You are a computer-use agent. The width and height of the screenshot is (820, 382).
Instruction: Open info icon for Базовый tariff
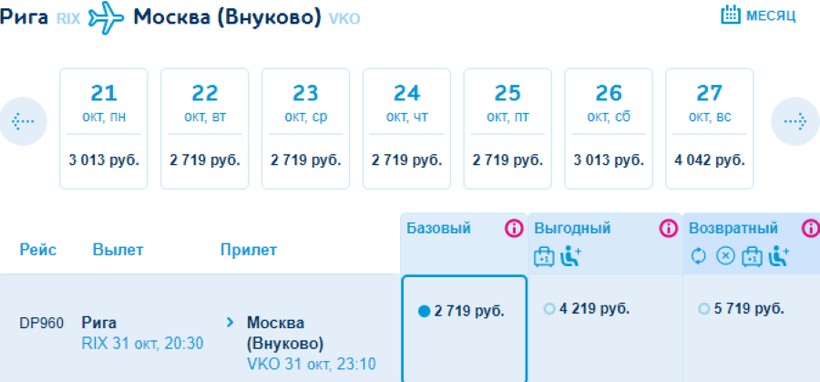coord(514,228)
